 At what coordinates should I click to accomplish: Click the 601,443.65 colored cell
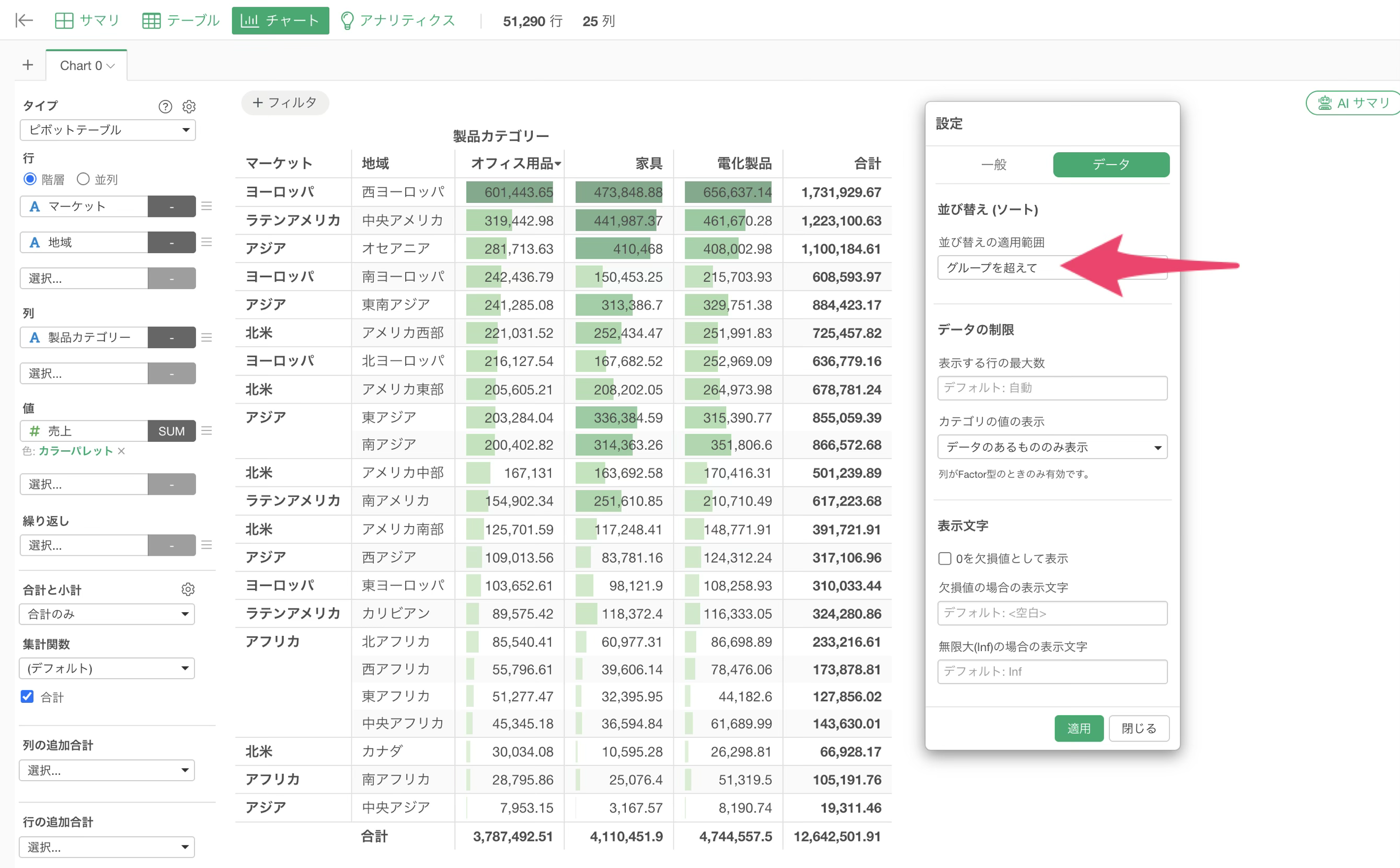click(510, 192)
